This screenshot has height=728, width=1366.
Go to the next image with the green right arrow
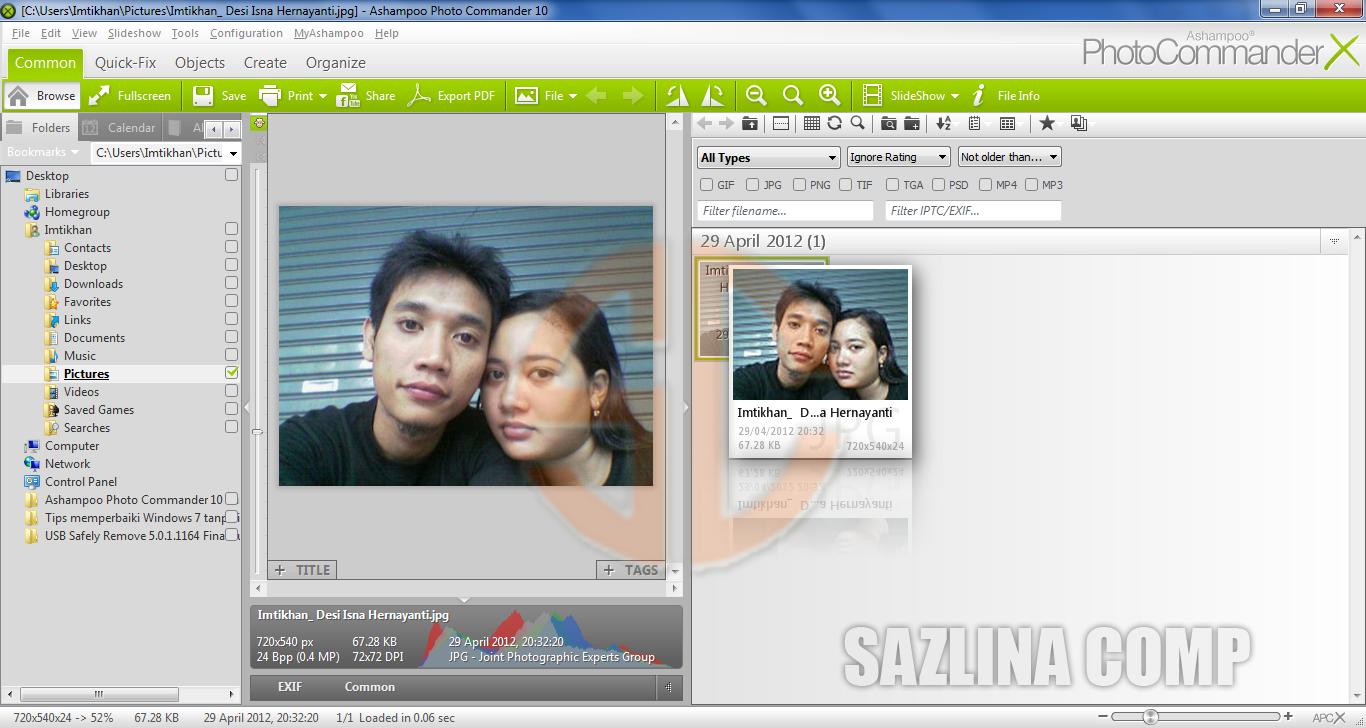[633, 96]
